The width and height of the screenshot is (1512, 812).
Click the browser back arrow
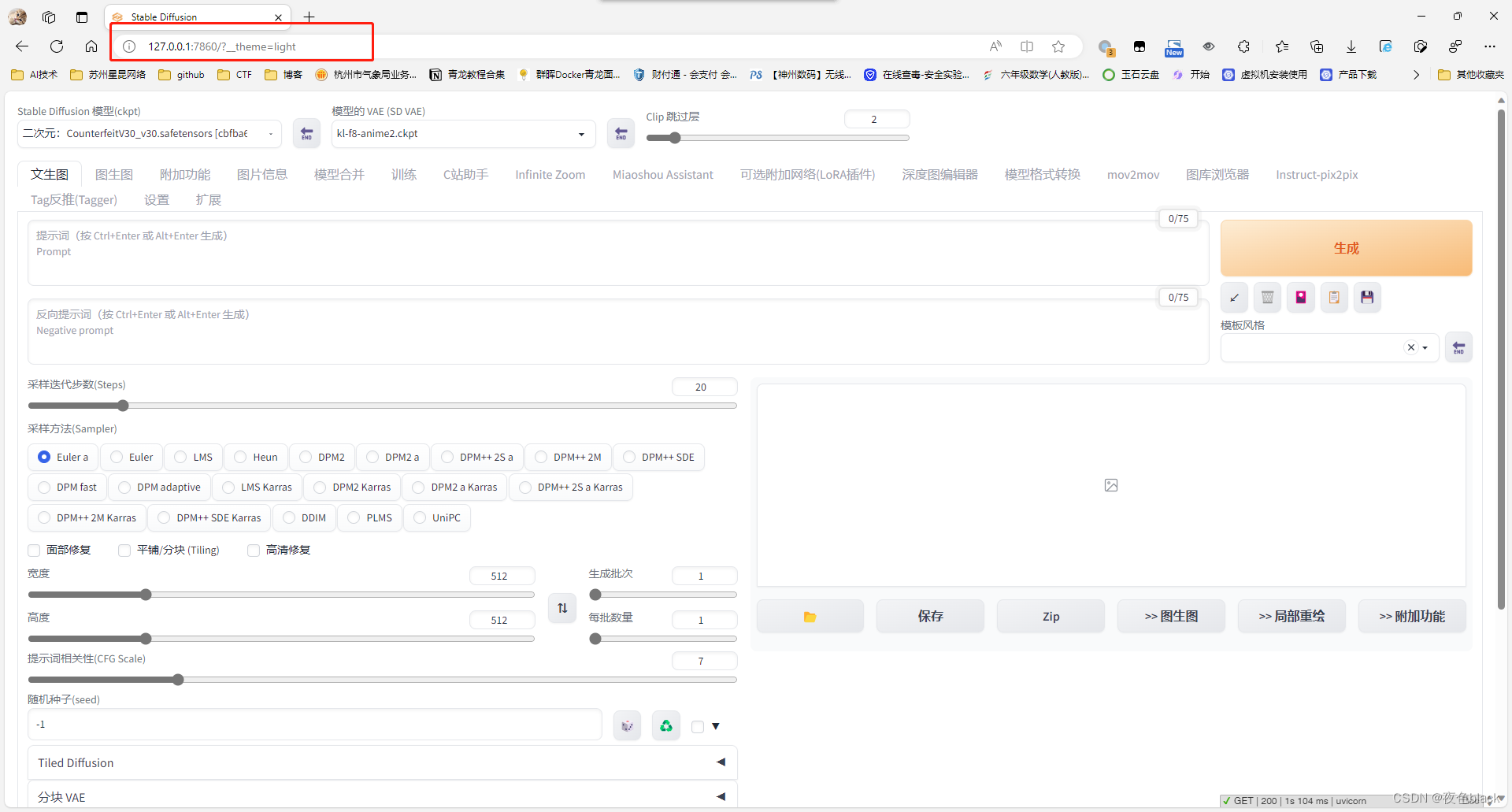click(22, 46)
